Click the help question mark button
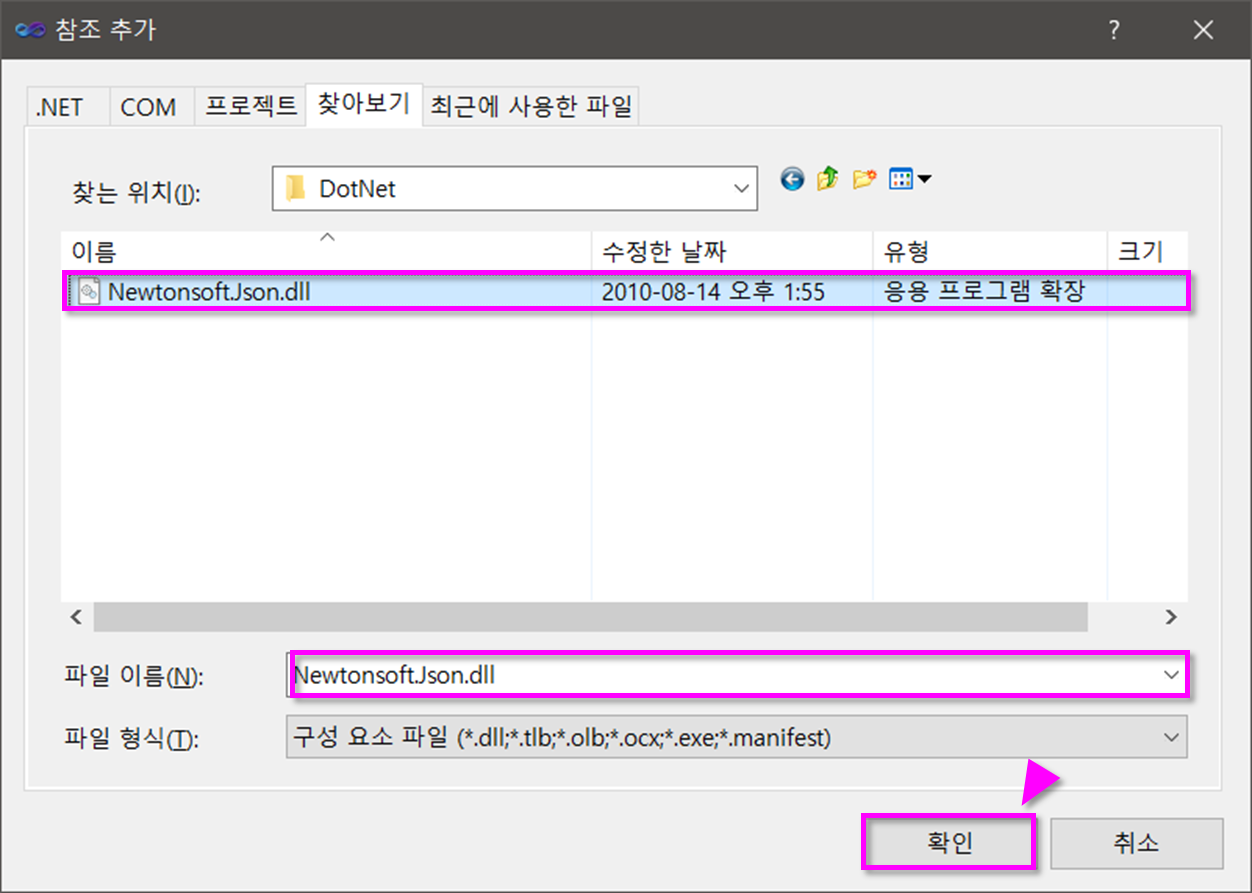 click(1114, 30)
